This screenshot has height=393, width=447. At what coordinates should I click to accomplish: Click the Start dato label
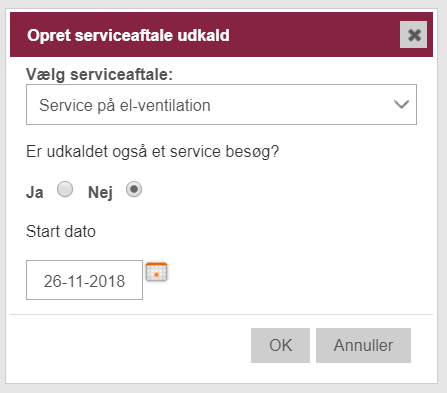61,231
